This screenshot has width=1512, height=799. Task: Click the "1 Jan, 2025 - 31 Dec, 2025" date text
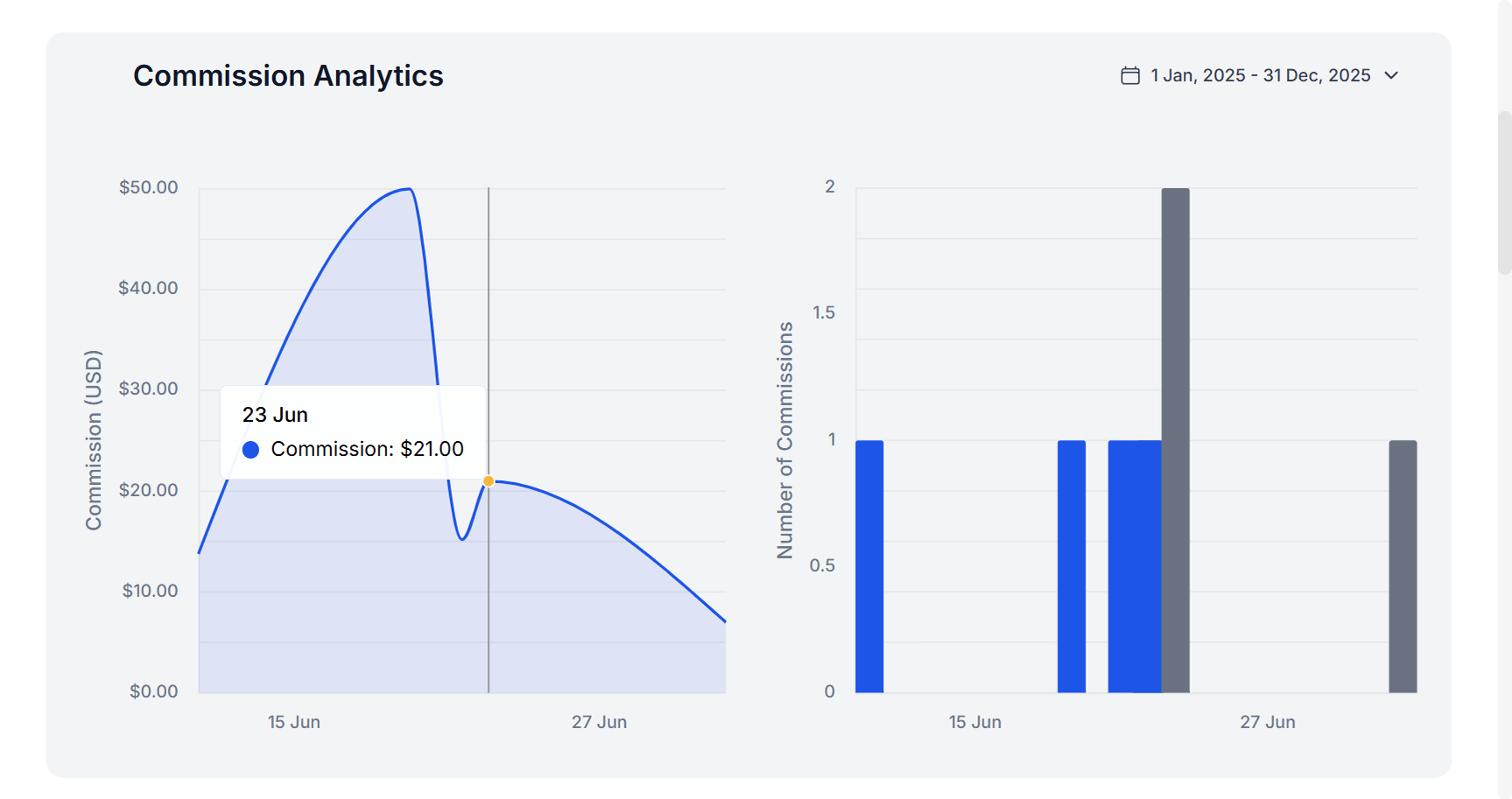pos(1260,76)
